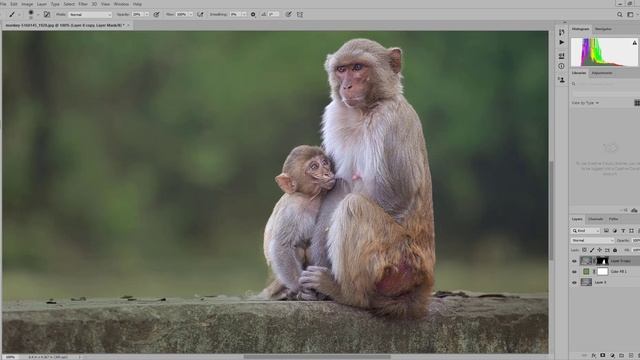Click the brush Opacity value field
The width and height of the screenshot is (640, 360).
click(x=137, y=14)
